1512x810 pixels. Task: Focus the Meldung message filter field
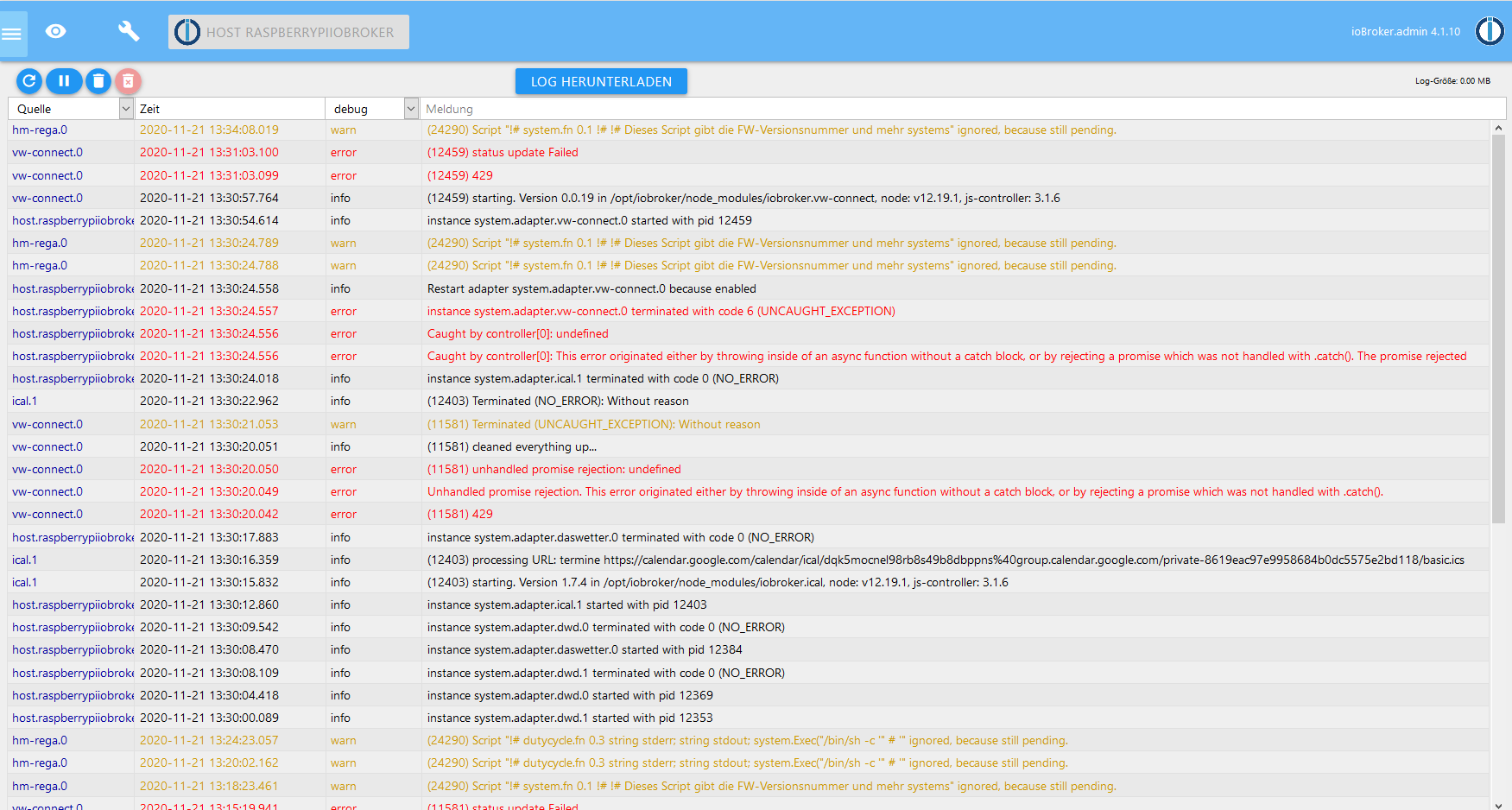[963, 109]
